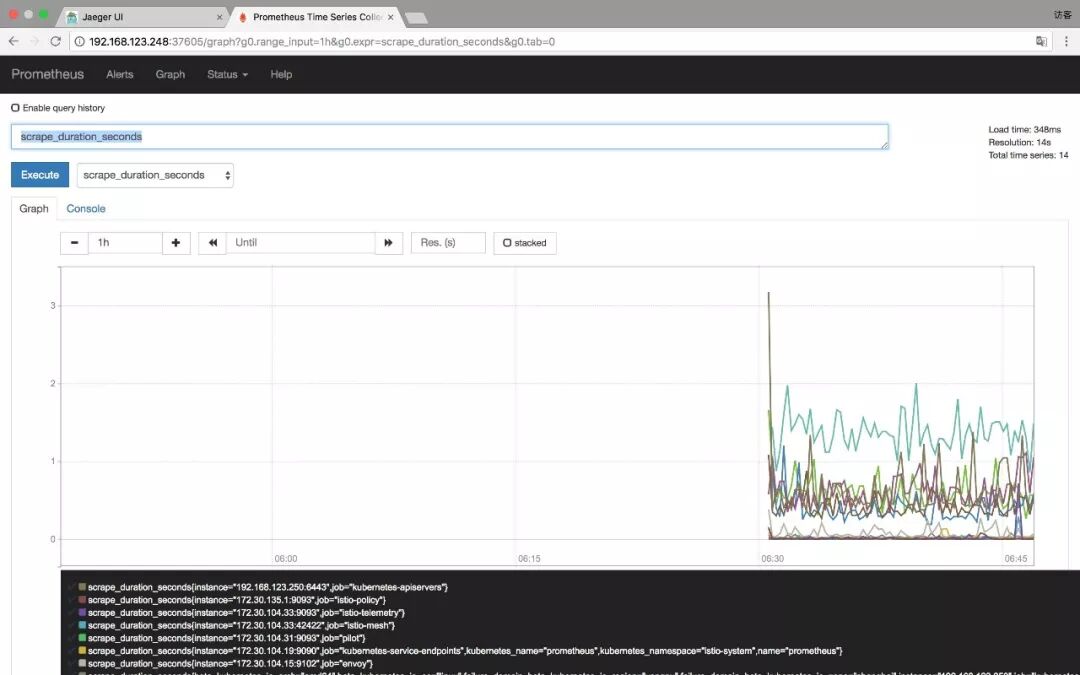Toggle the kubernetes-apiservers series color swatch
The height and width of the screenshot is (675, 1080).
(x=82, y=587)
